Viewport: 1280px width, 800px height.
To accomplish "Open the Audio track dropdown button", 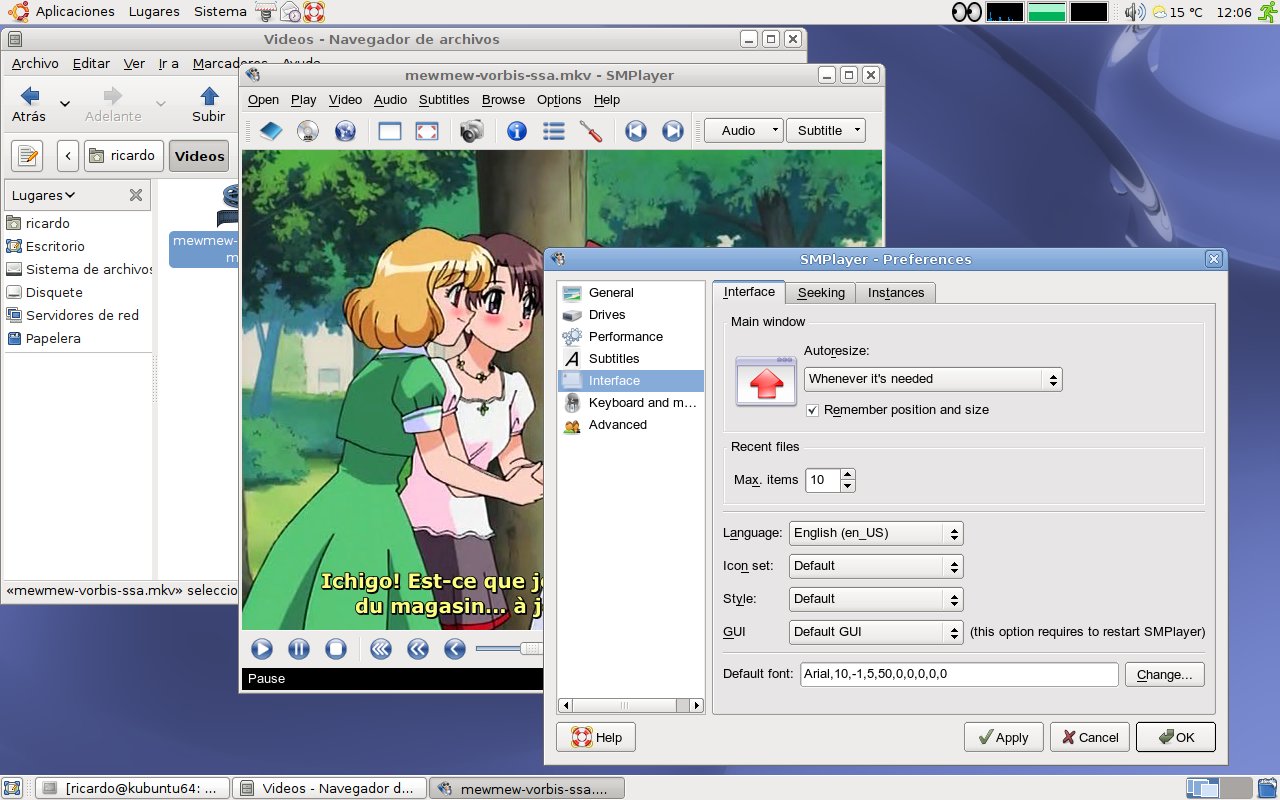I will (x=743, y=131).
